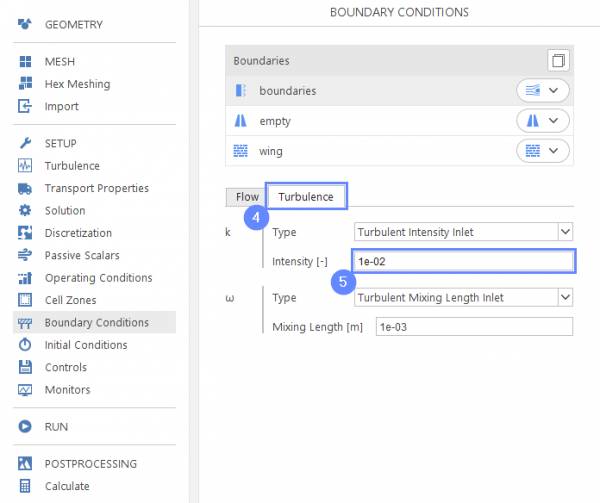Click the Initial Conditions power icon
The height and width of the screenshot is (503, 600).
25,345
